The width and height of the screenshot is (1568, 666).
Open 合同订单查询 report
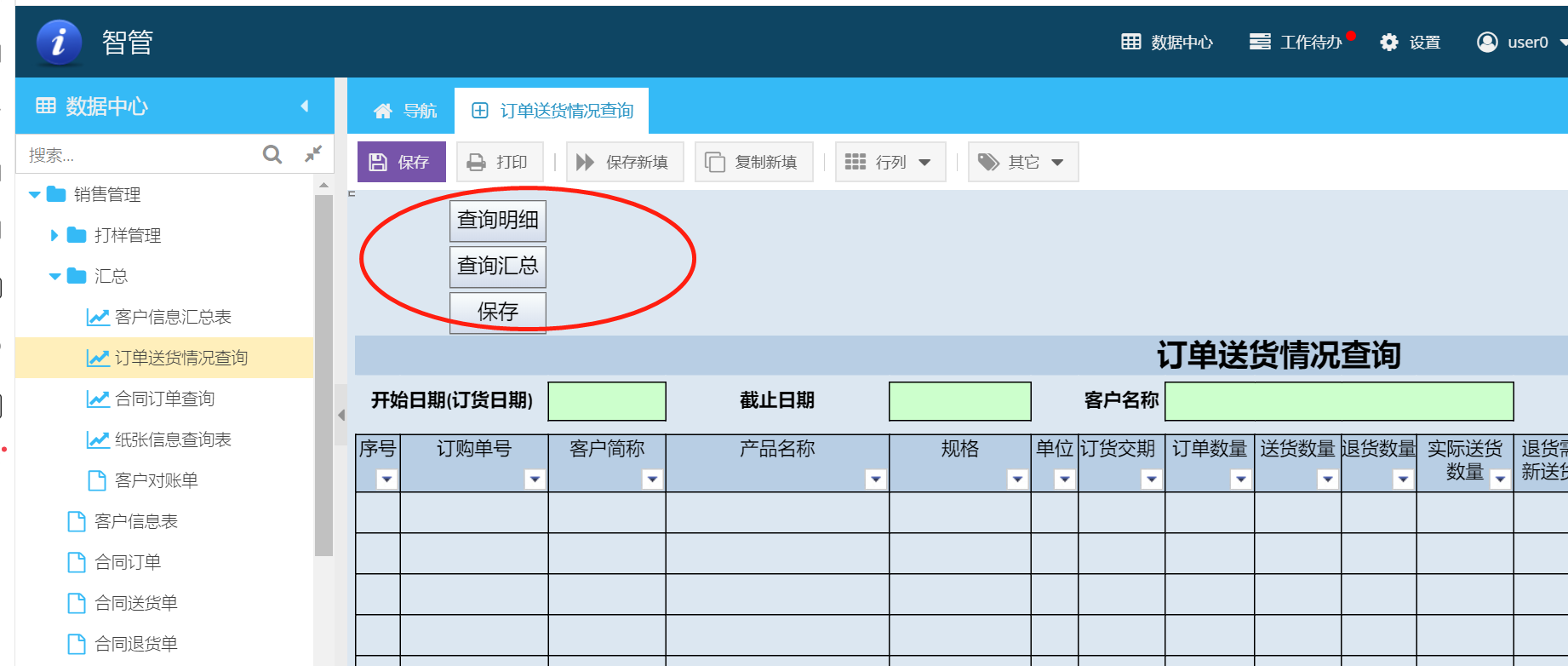151,399
